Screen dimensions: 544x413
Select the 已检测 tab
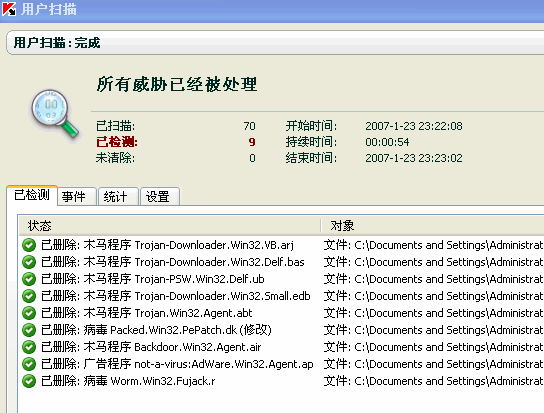pos(32,195)
